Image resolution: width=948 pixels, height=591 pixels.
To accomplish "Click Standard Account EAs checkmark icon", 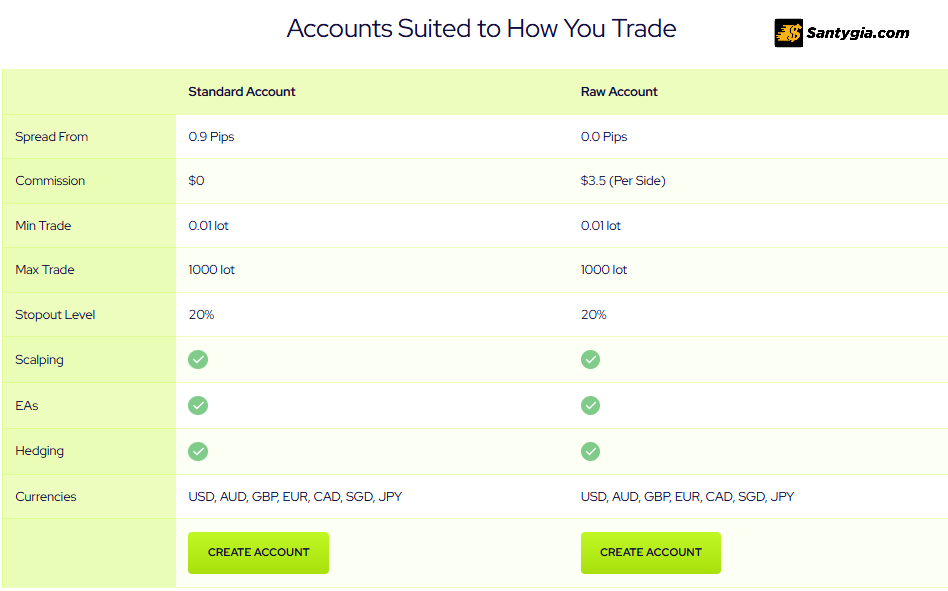I will tap(198, 405).
